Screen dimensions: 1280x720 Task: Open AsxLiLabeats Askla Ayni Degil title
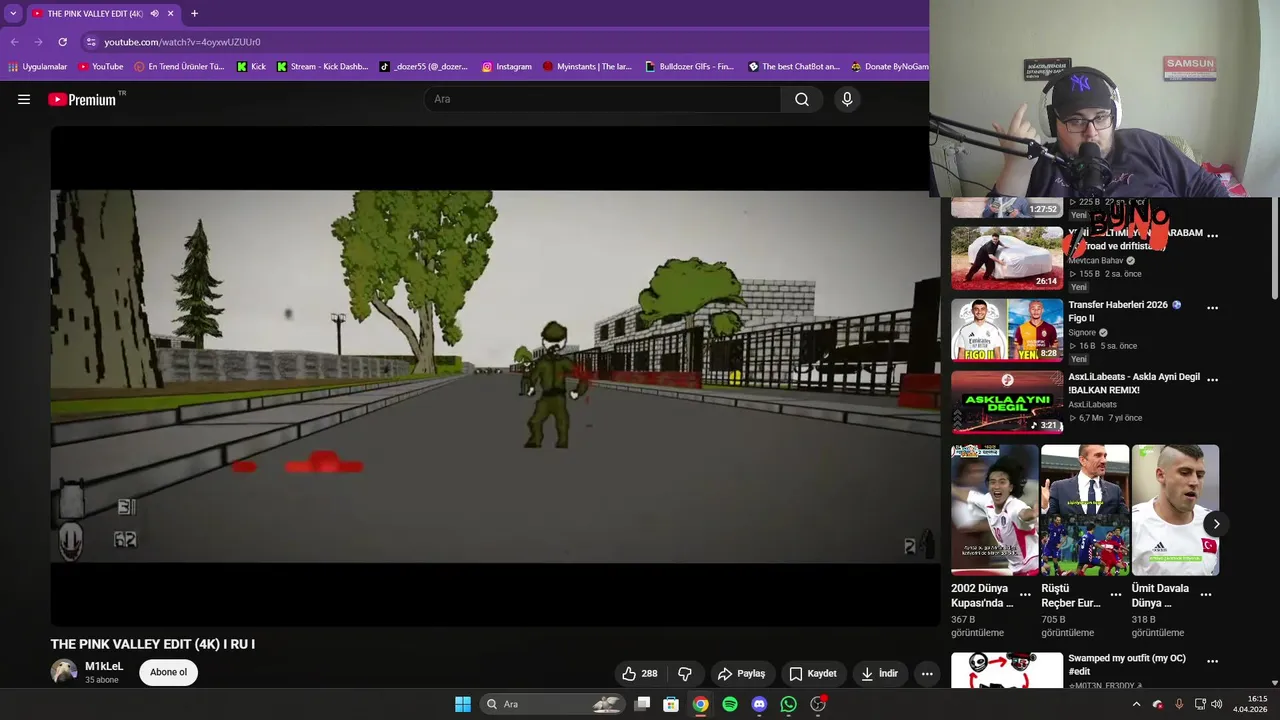(x=1134, y=383)
